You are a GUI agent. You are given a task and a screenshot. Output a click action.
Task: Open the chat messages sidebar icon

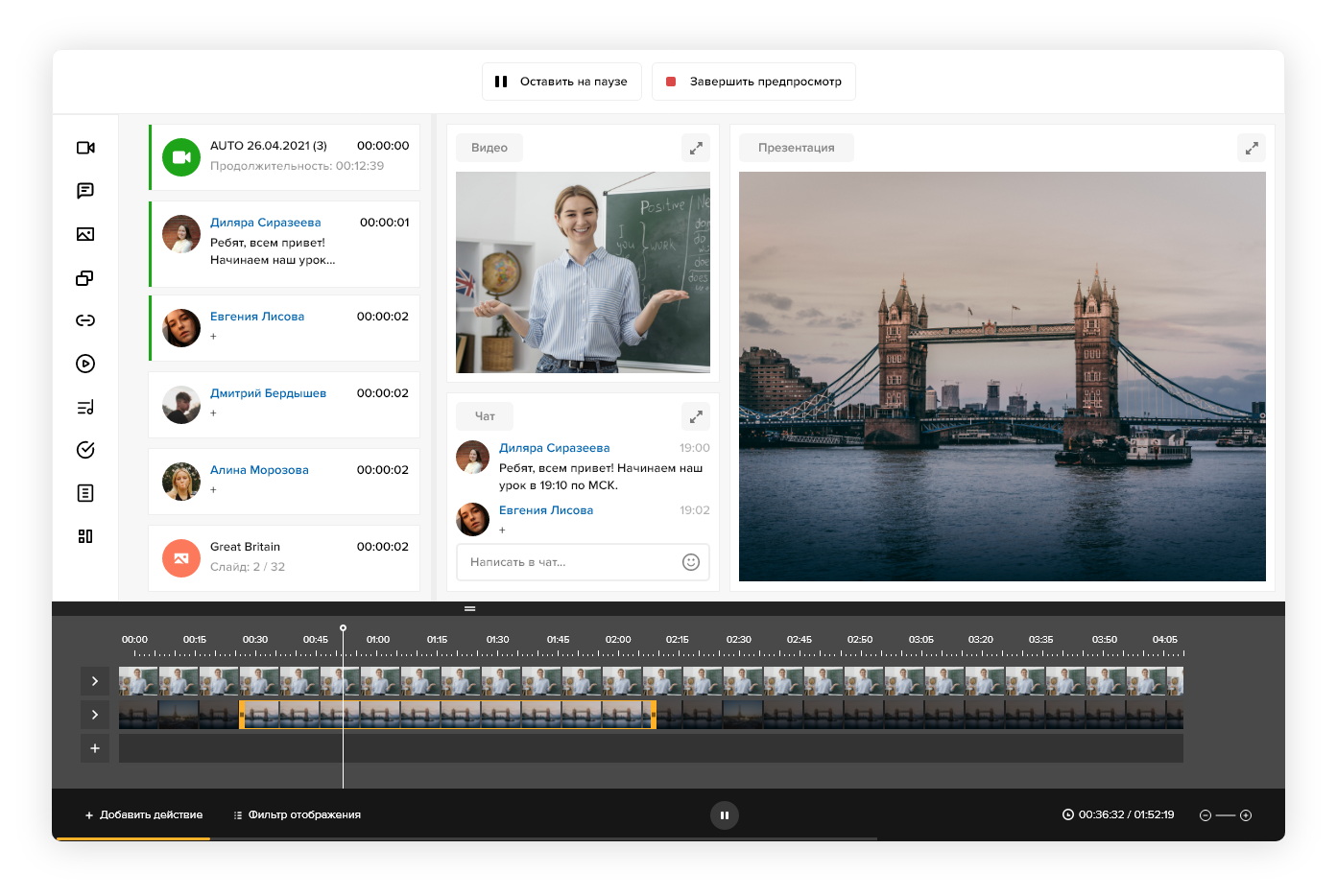(x=85, y=191)
